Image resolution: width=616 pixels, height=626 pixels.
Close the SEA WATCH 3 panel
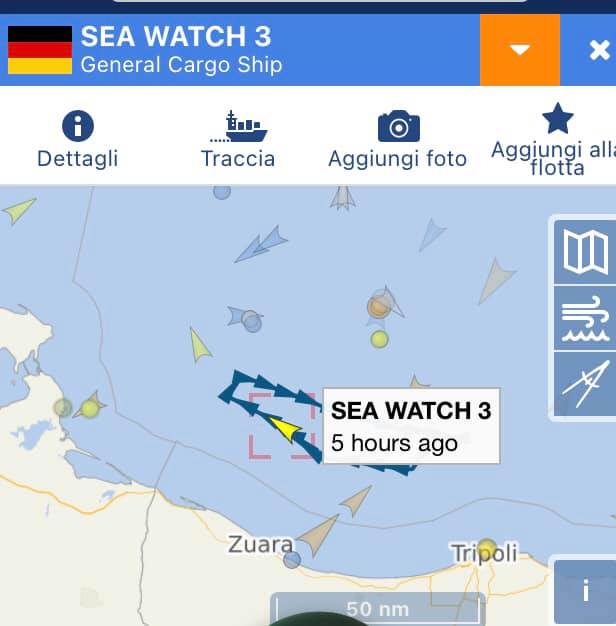[599, 50]
